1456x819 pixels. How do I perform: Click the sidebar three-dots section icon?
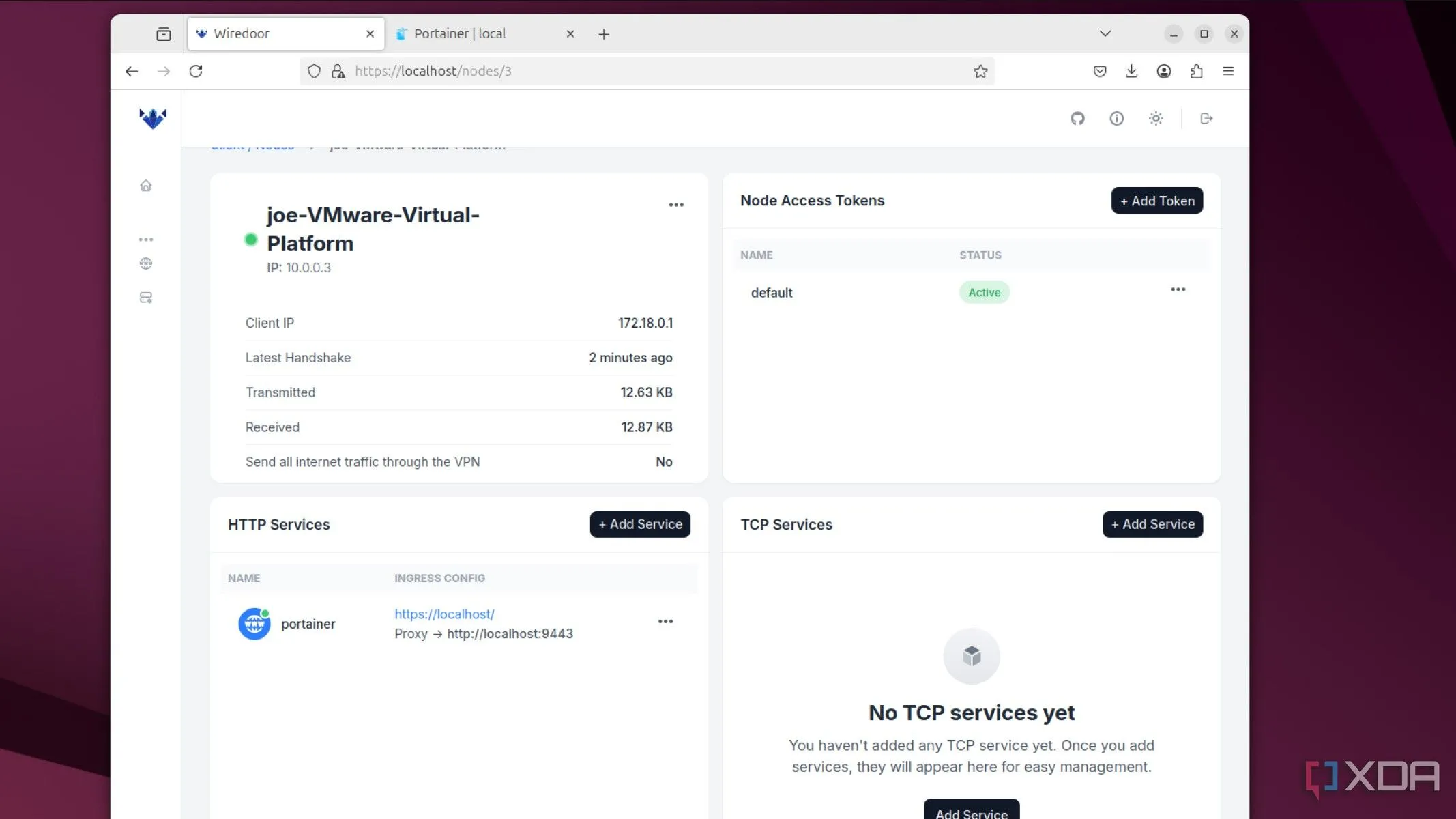coord(146,240)
